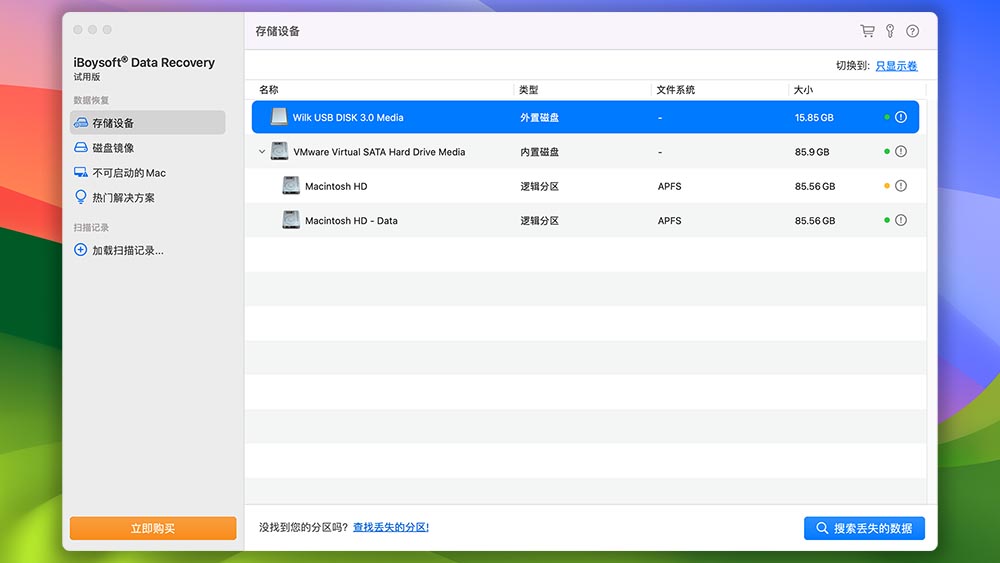1000x563 pixels.
Task: Sort by the 类型 column header
Action: point(529,90)
